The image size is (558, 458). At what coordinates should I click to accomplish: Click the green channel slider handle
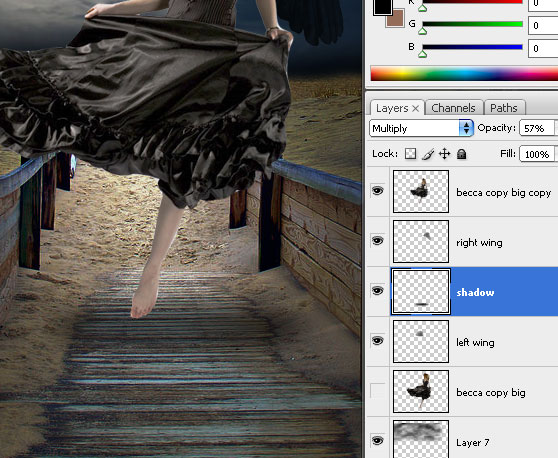click(422, 31)
